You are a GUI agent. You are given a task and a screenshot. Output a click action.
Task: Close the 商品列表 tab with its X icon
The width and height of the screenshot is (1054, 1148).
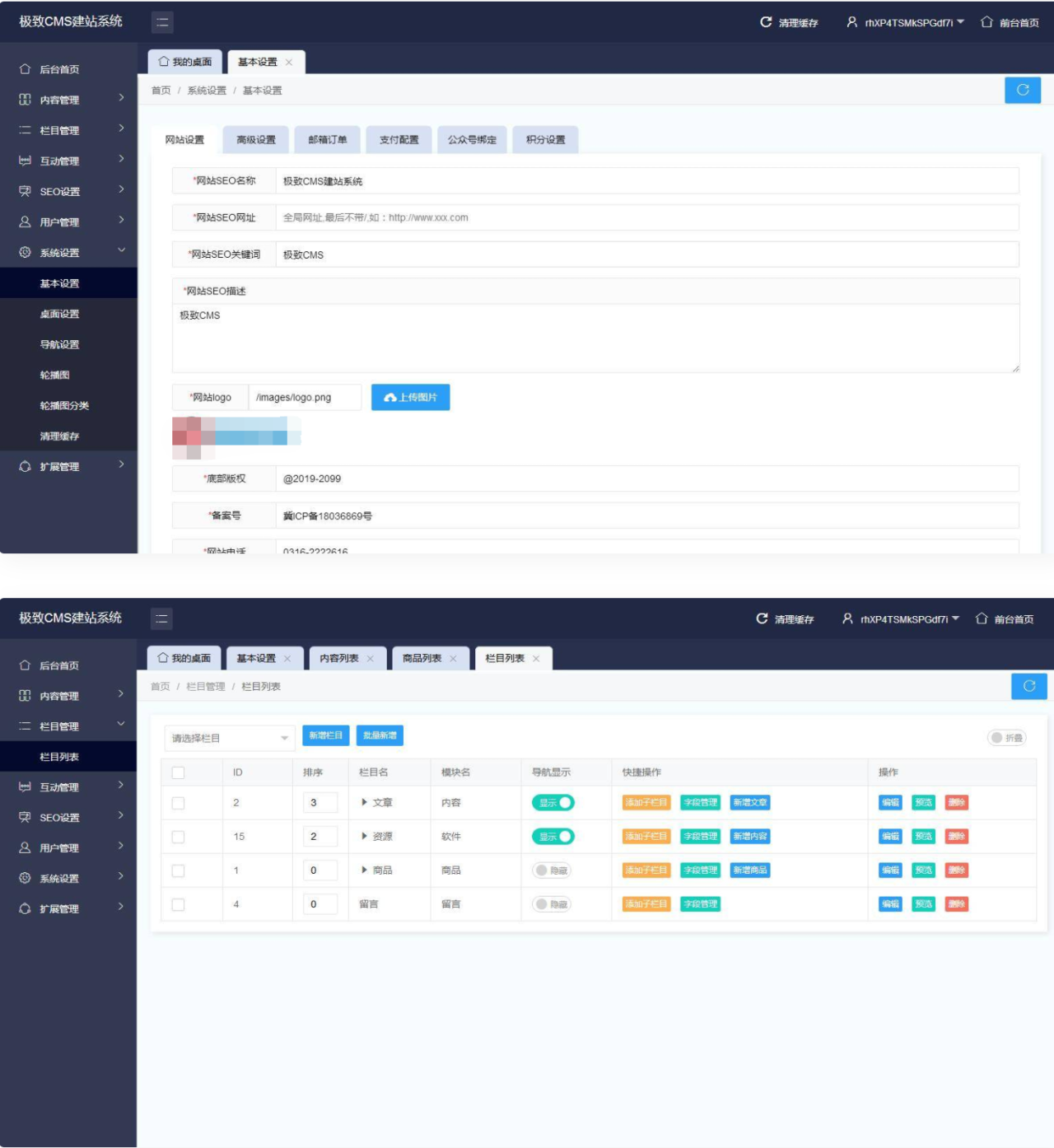453,659
